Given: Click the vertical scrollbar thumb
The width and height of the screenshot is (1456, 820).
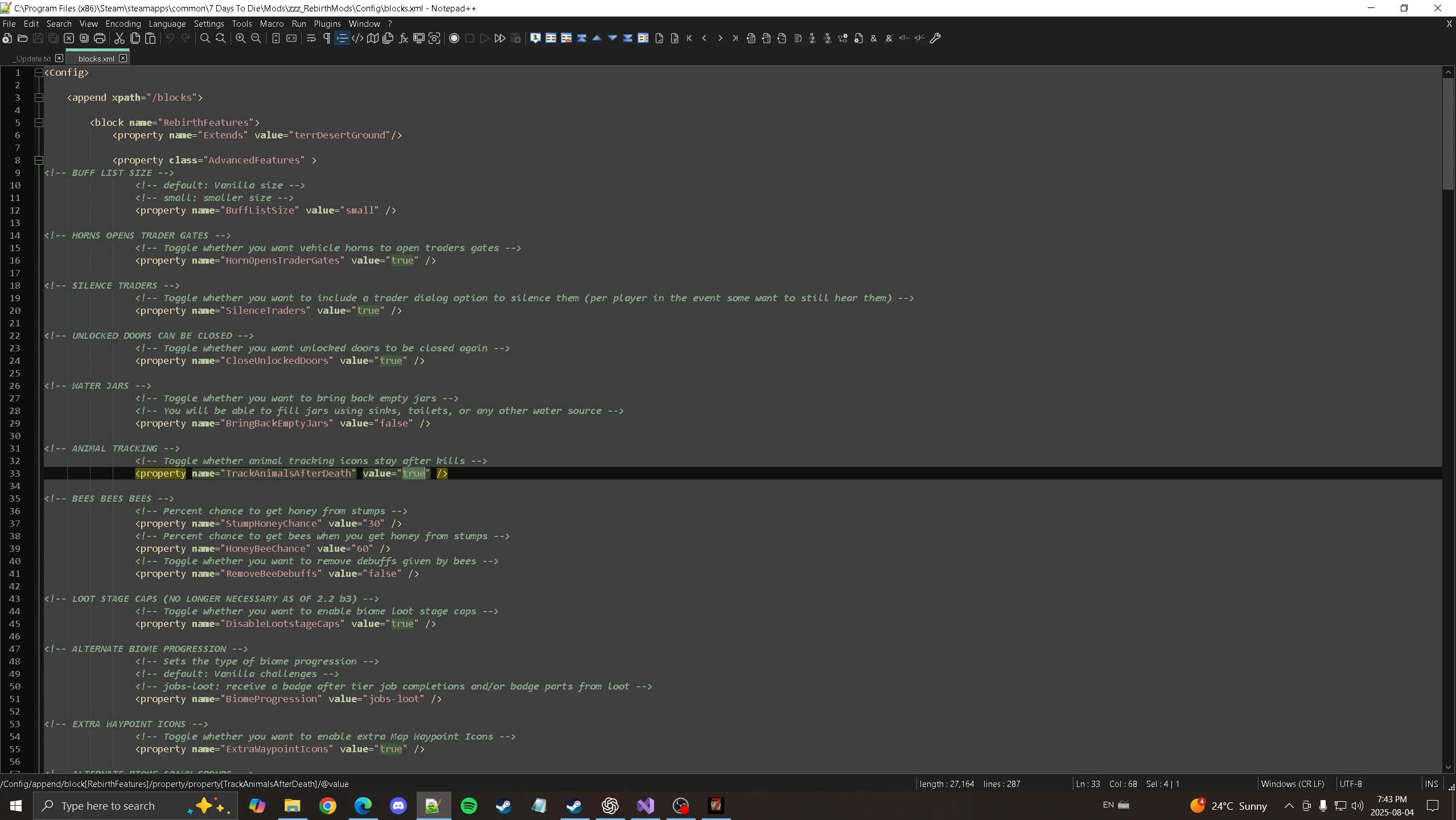Looking at the screenshot, I should click(x=1449, y=134).
